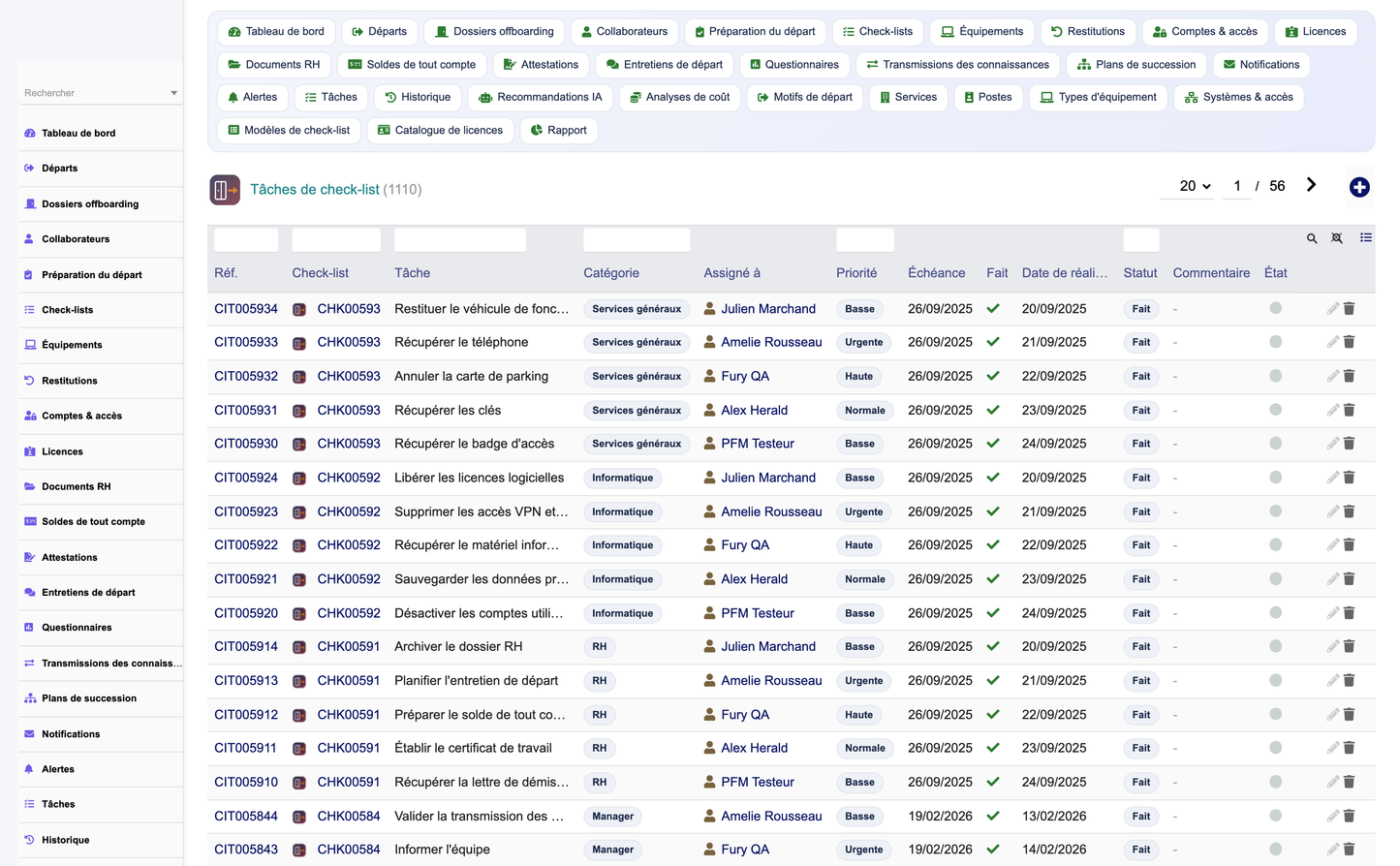This screenshot has height=866, width=1400.
Task: Open the CHK00593 checklist icon for CIT005932
Action: [299, 377]
